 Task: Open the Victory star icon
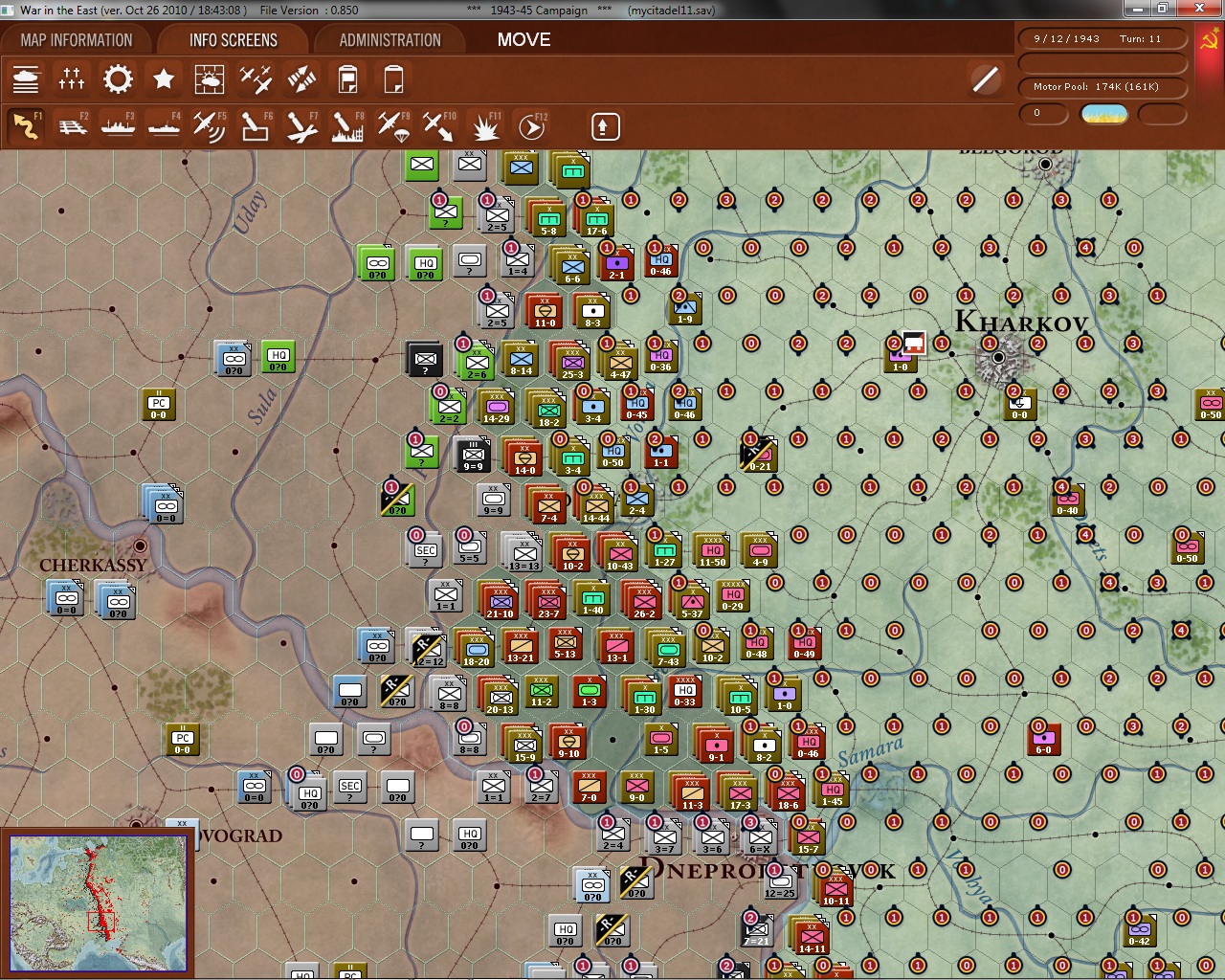click(164, 79)
